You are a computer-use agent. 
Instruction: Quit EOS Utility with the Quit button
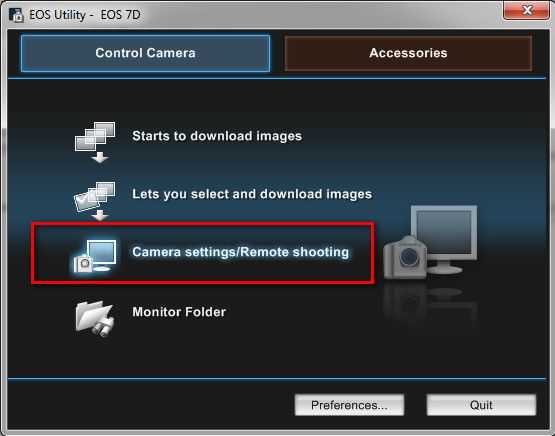[x=481, y=405]
